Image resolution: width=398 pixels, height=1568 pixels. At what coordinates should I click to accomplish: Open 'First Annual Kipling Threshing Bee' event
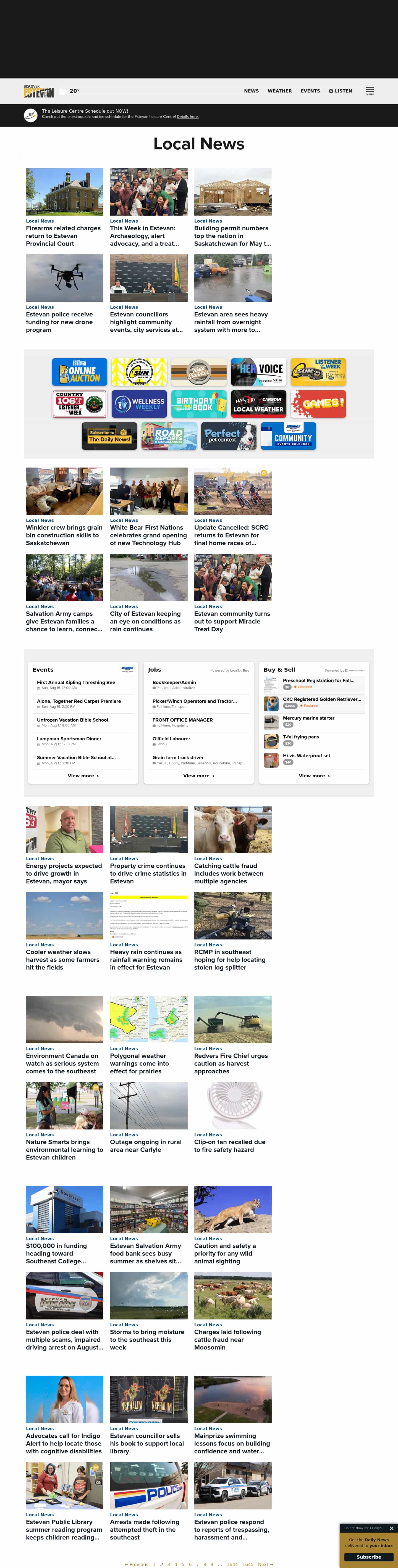[76, 682]
